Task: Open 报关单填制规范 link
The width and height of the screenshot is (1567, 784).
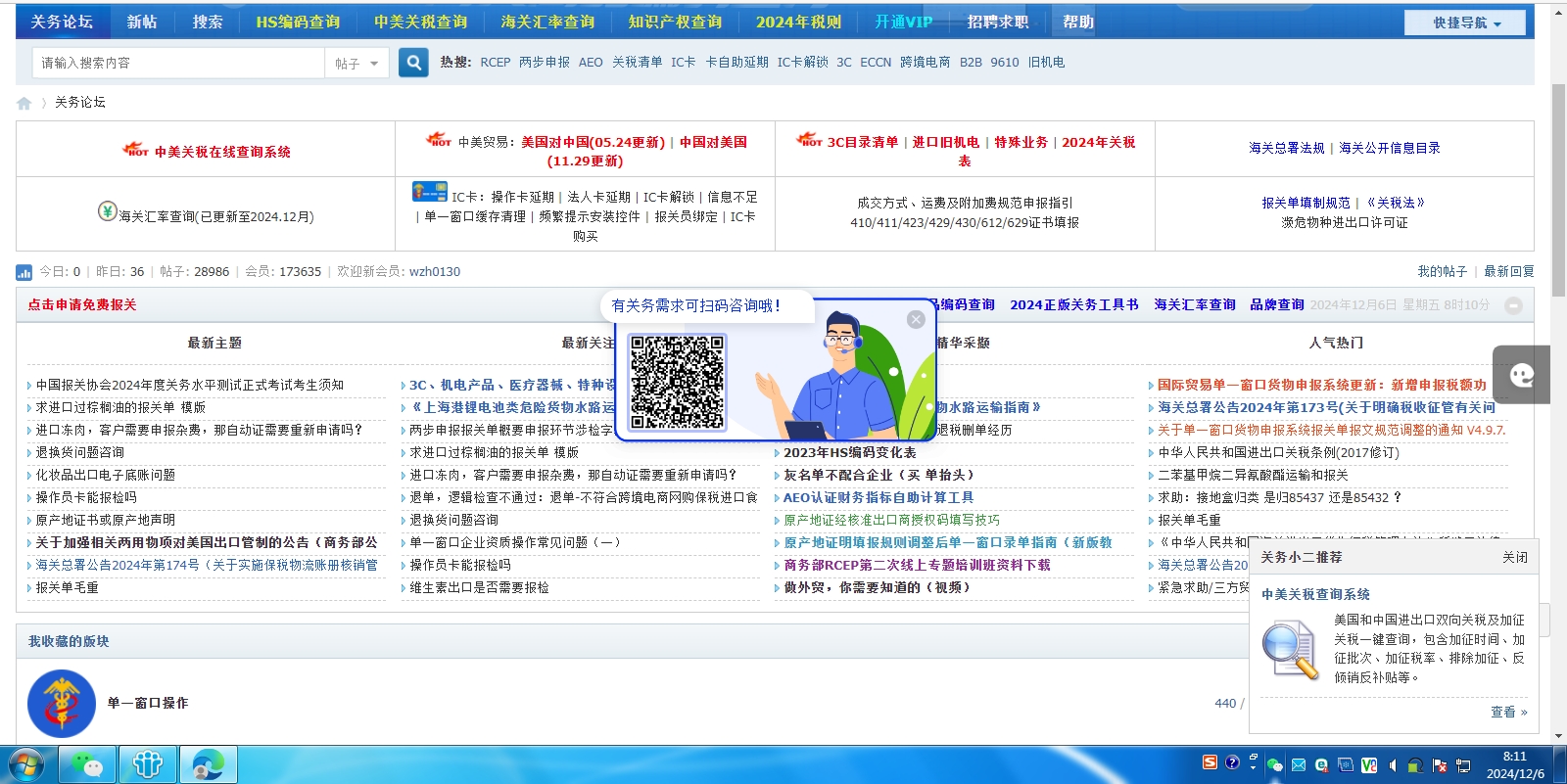Action: [x=1306, y=203]
